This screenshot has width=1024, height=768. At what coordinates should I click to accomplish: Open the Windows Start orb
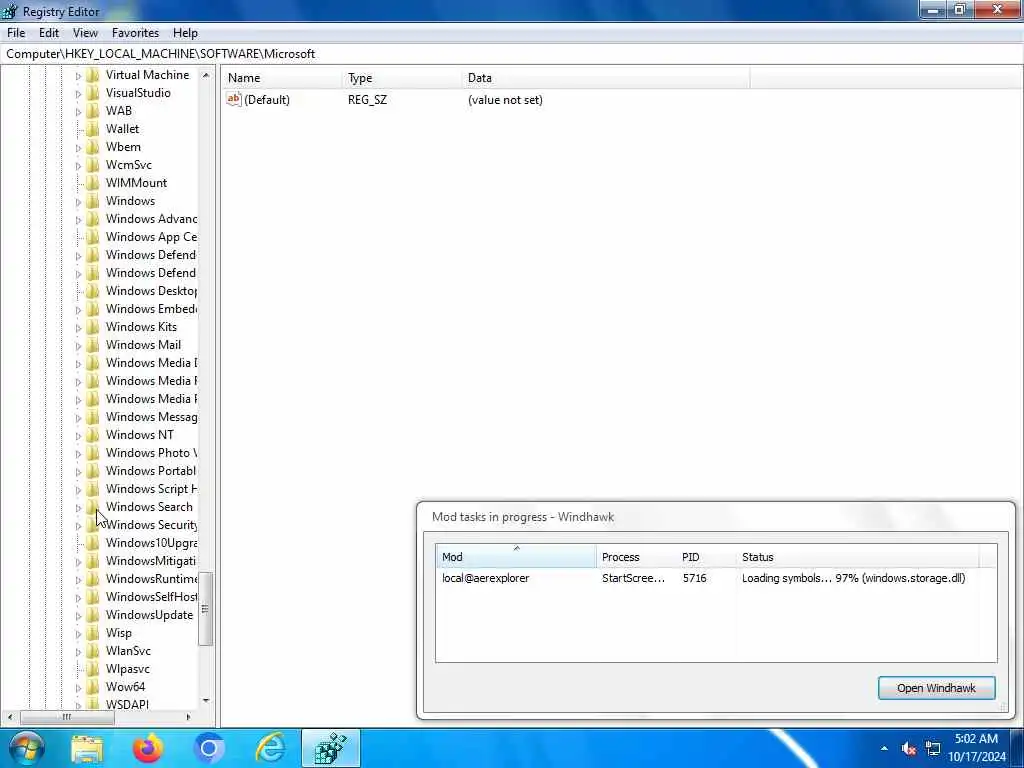point(26,748)
